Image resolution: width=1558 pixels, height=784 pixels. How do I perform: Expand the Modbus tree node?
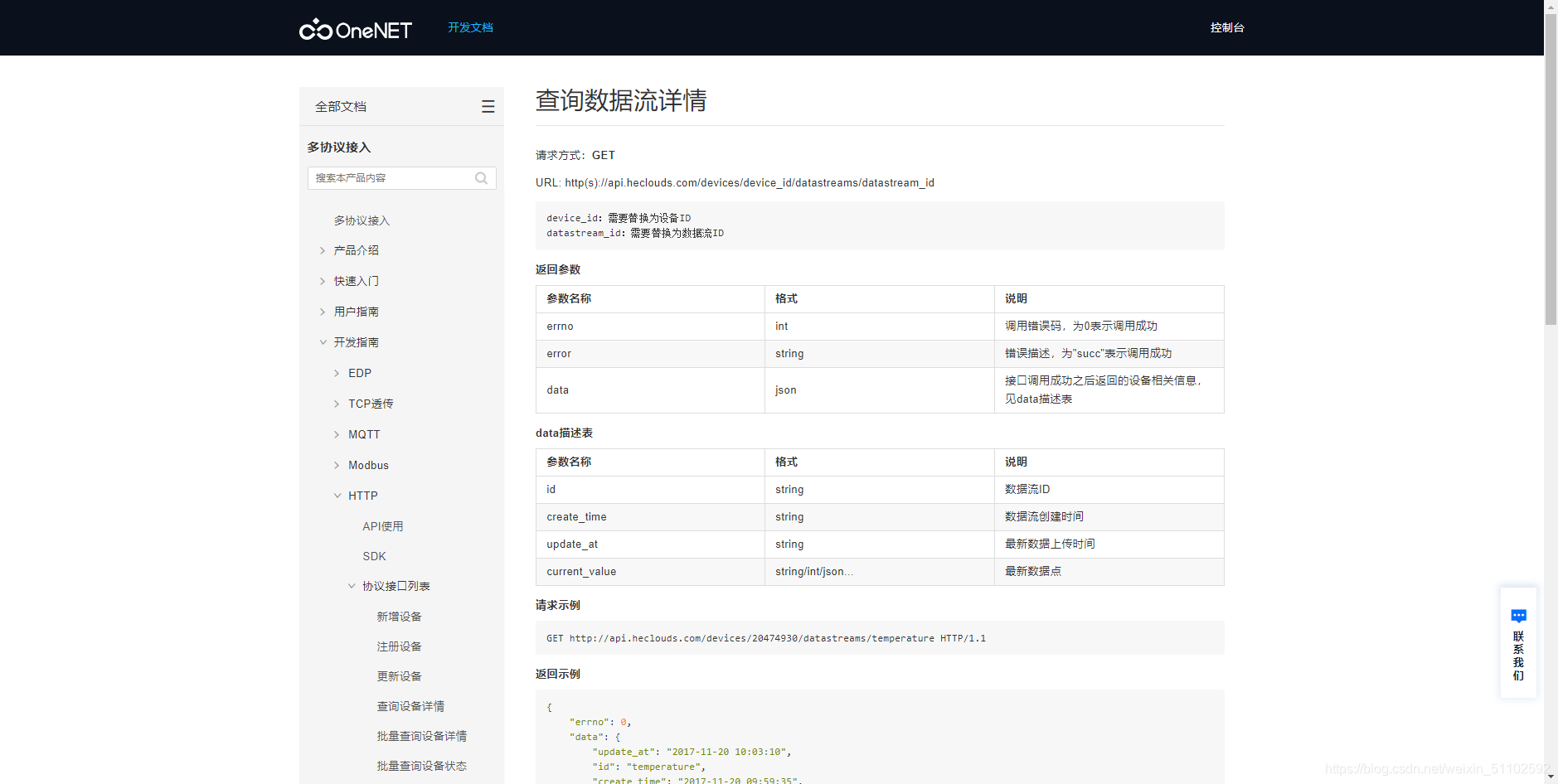367,465
